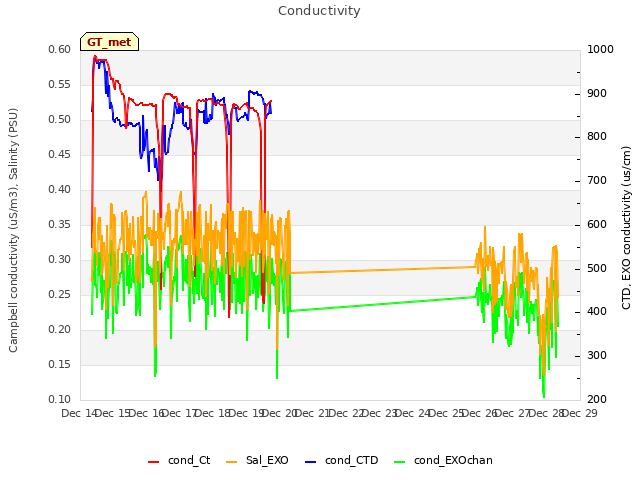Click the 0.35 left axis tick
640x480 pixels.
(60, 224)
